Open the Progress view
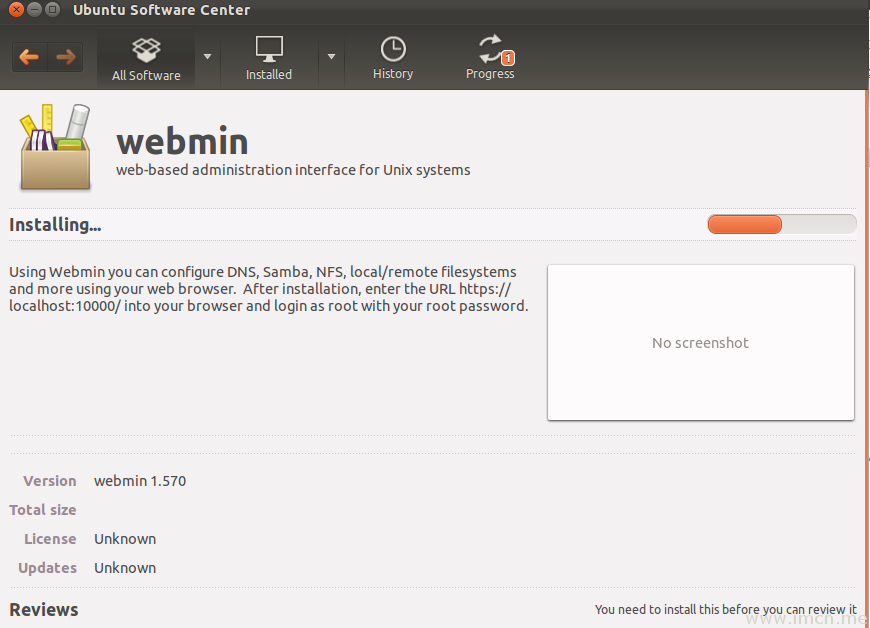Viewport: 870px width, 628px height. (x=490, y=59)
